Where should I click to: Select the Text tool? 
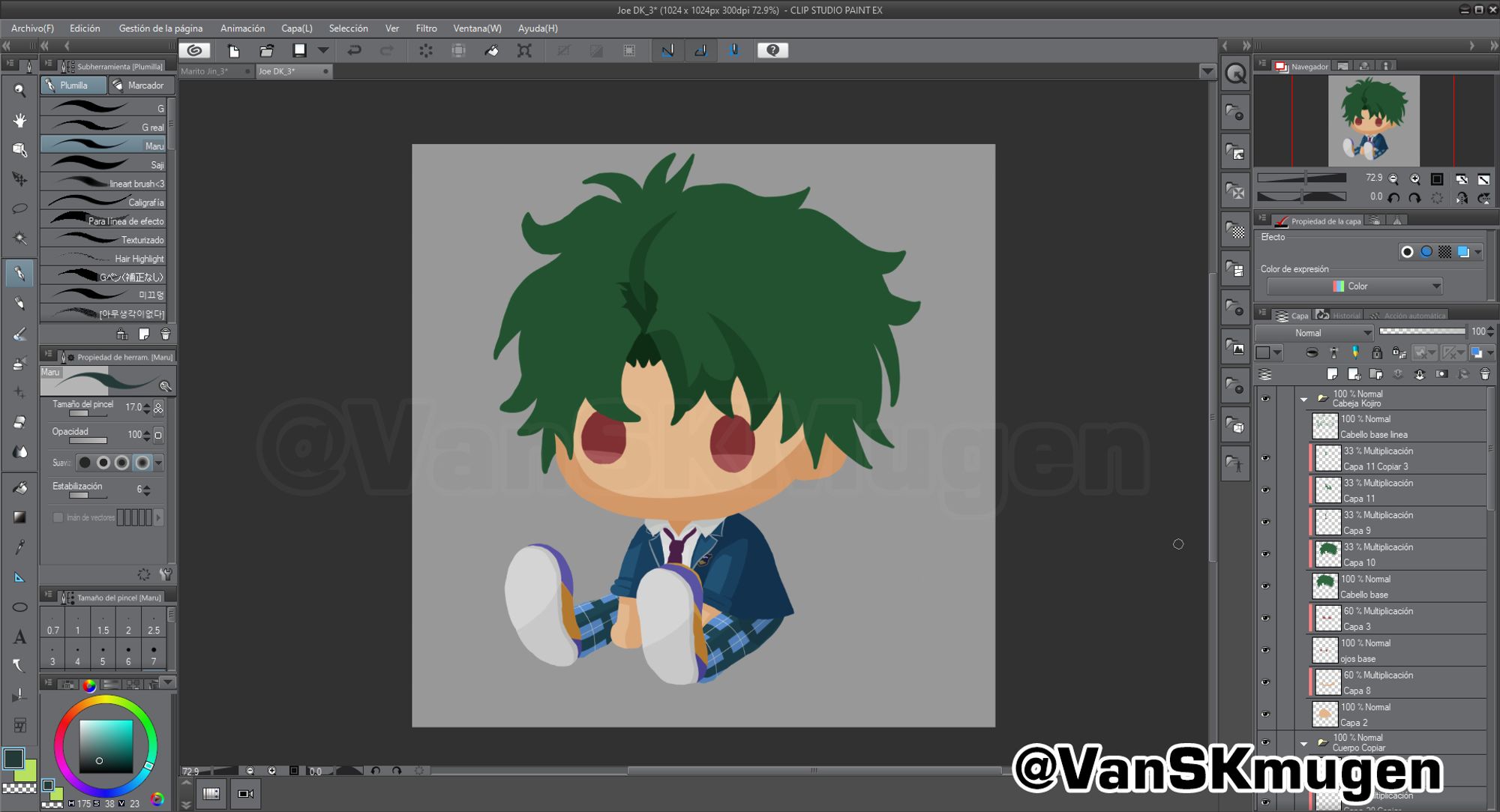point(19,637)
